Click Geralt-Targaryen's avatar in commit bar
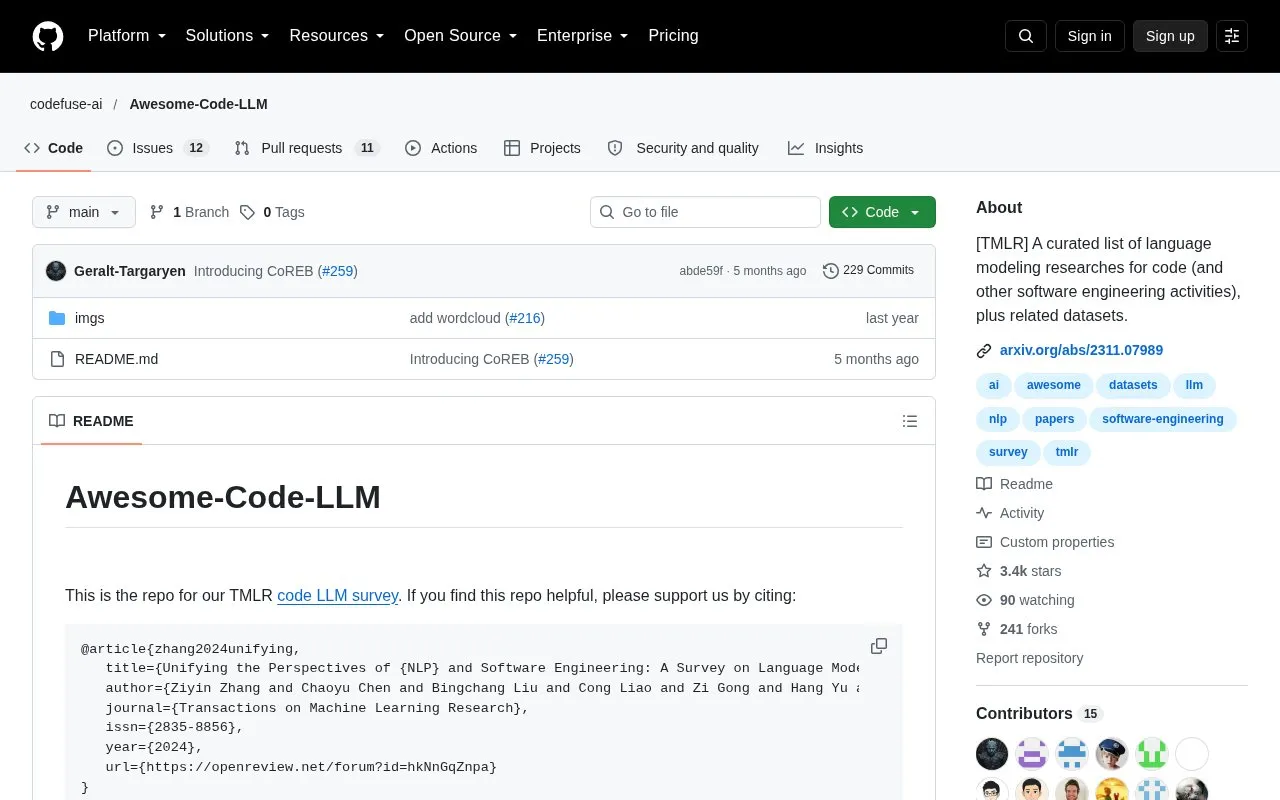 (56, 271)
